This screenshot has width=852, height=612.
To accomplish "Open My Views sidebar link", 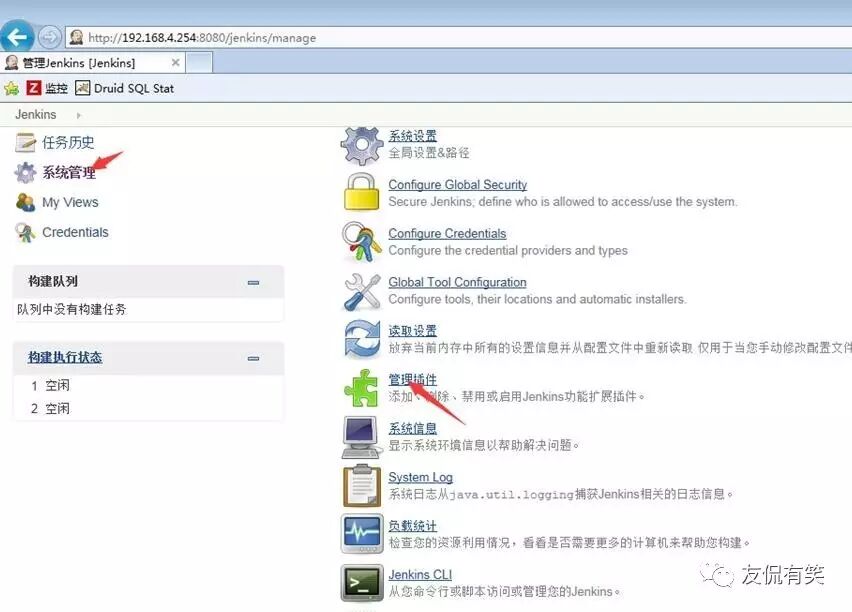I will pos(71,202).
